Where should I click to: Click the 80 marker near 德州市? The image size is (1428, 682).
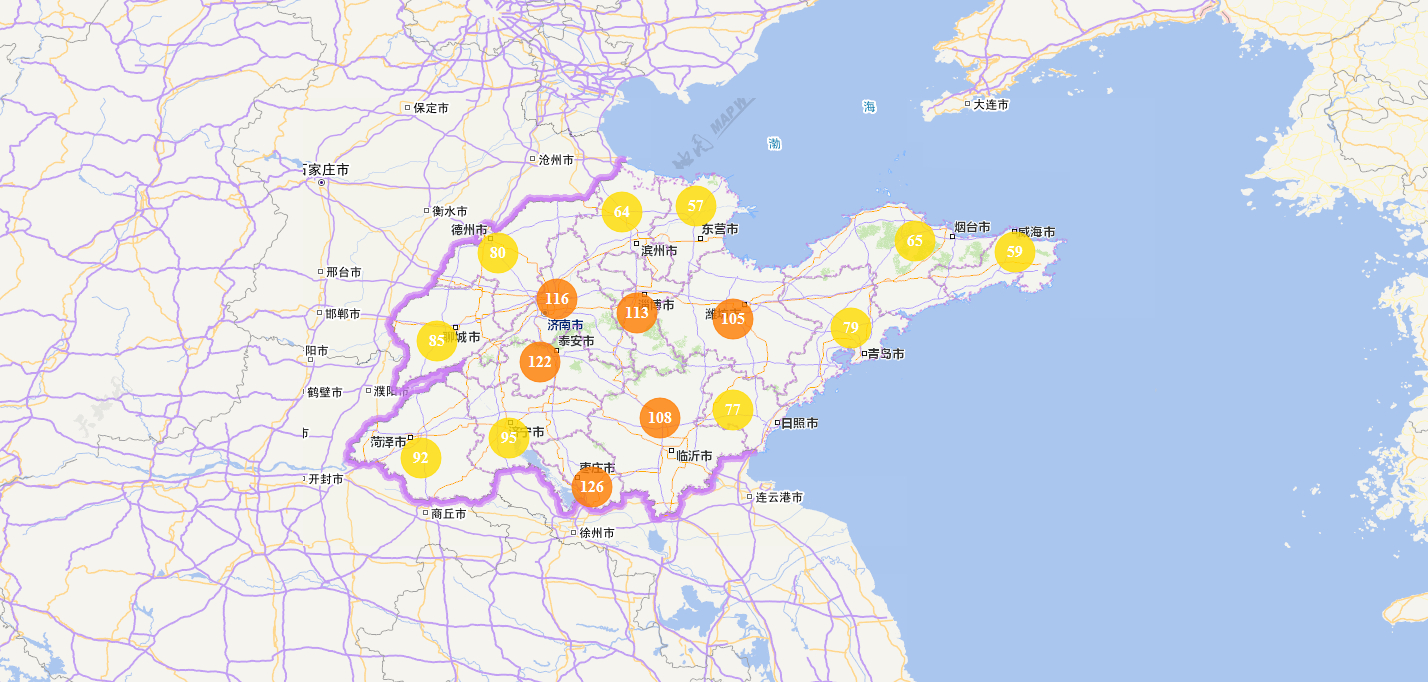coord(496,255)
